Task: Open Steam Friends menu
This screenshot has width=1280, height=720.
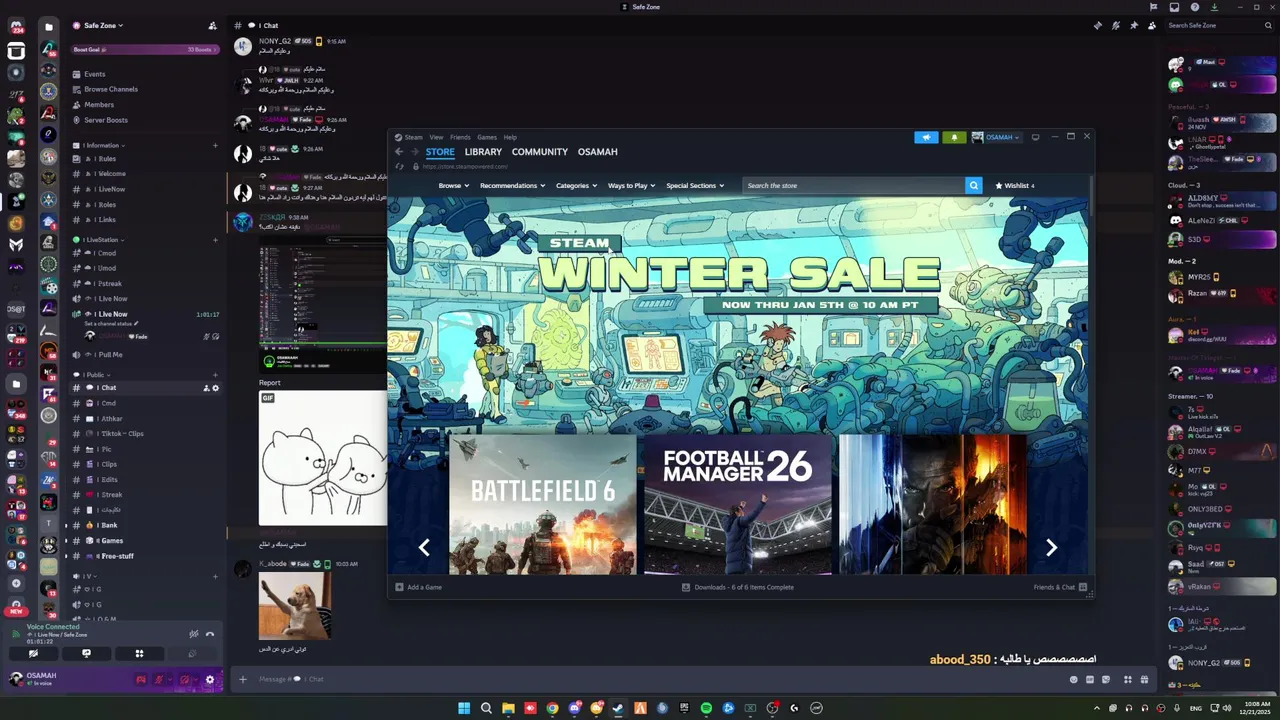Action: coord(460,137)
